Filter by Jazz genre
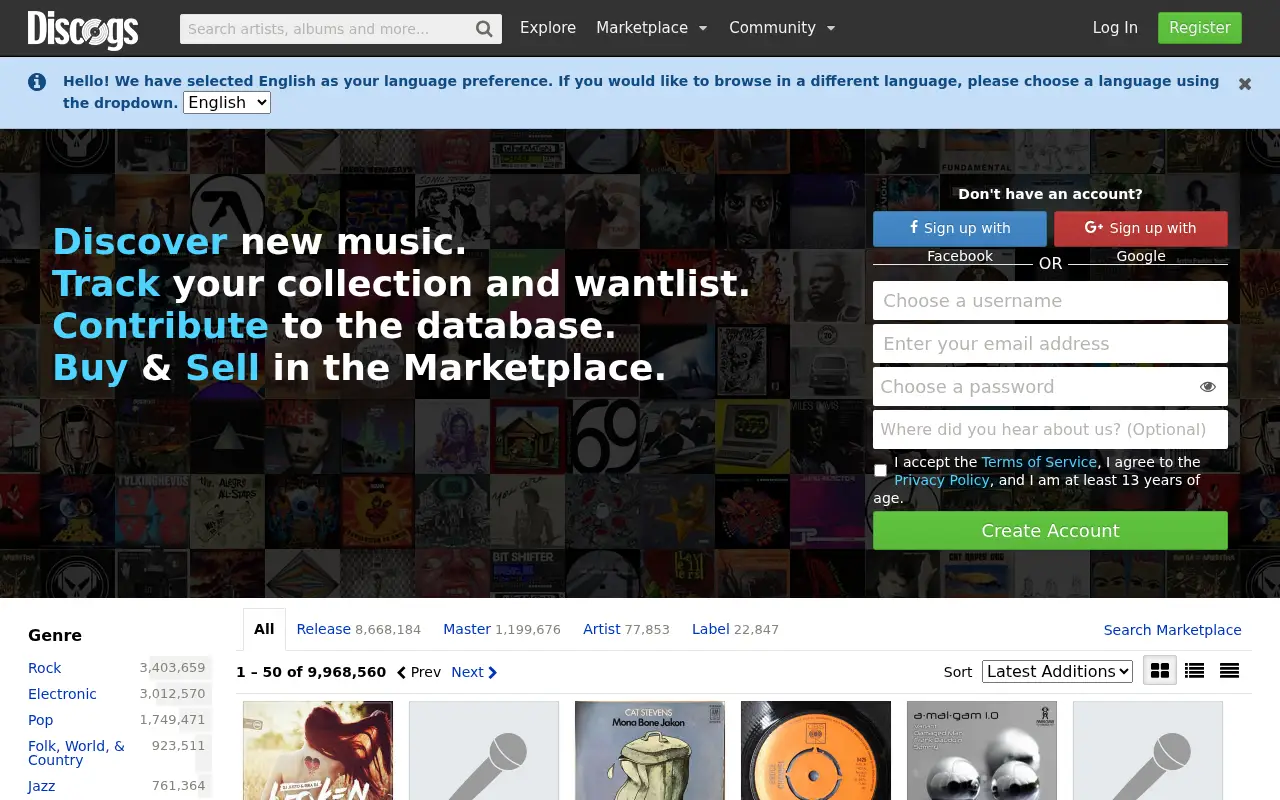This screenshot has width=1280, height=800. click(x=42, y=786)
